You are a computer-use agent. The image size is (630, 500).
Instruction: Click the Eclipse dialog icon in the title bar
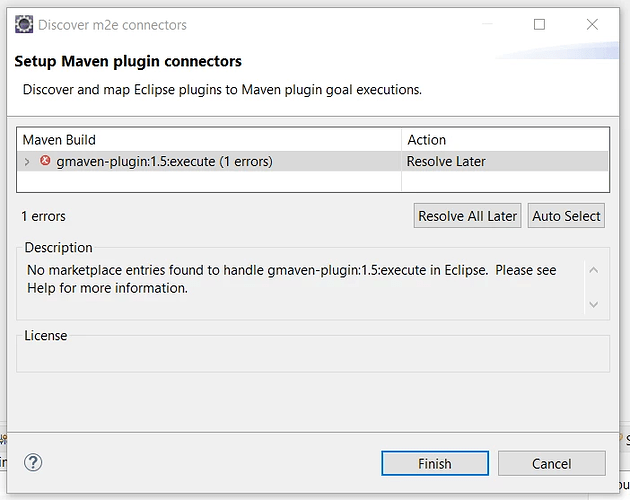point(24,24)
